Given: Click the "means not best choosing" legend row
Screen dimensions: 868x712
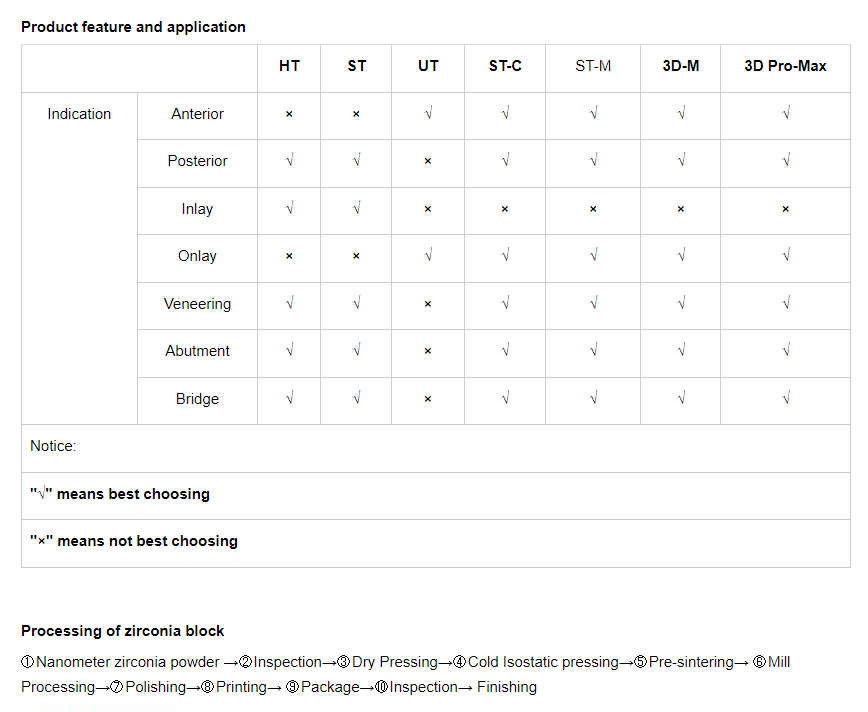Looking at the screenshot, I should (134, 541).
